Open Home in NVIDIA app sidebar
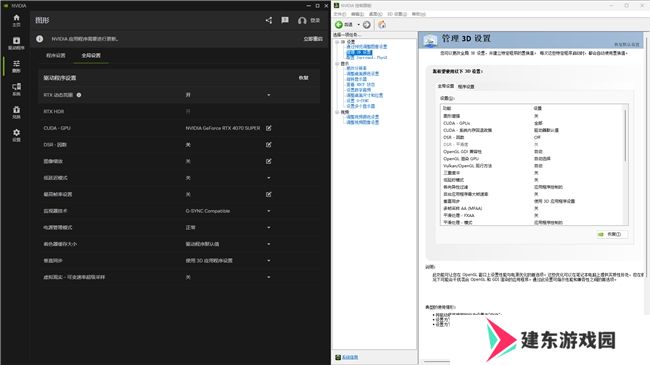The width and height of the screenshot is (650, 365). pos(16,20)
